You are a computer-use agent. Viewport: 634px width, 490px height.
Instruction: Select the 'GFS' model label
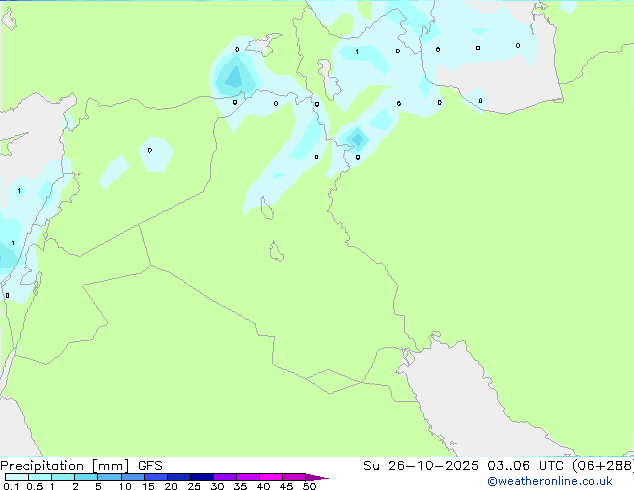point(150,466)
